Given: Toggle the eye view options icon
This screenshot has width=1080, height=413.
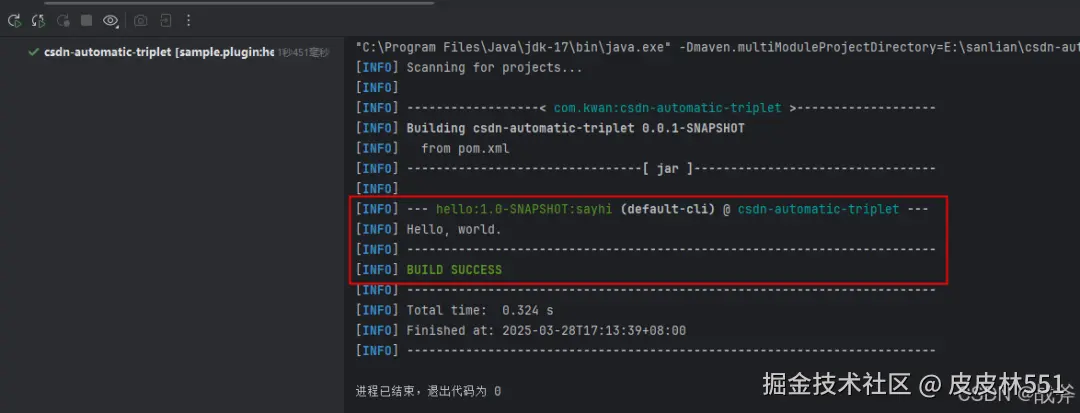Looking at the screenshot, I should pyautogui.click(x=111, y=20).
